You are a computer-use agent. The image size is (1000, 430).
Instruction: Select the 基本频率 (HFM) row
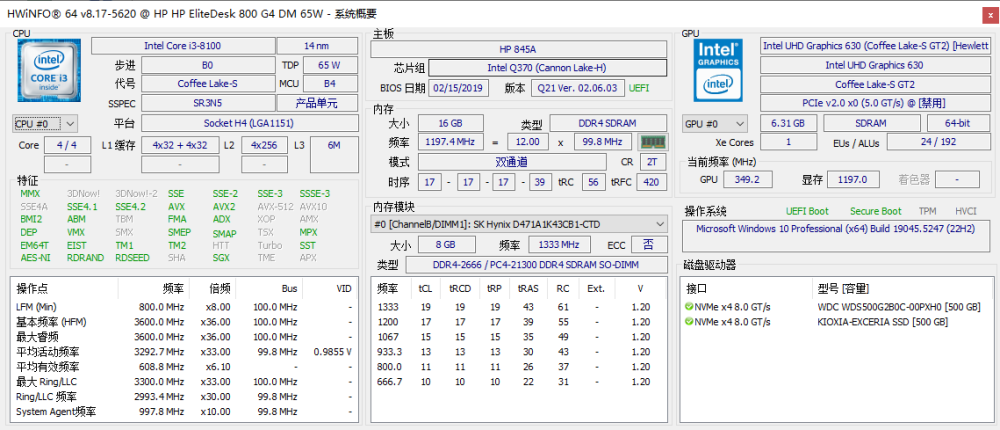point(184,322)
